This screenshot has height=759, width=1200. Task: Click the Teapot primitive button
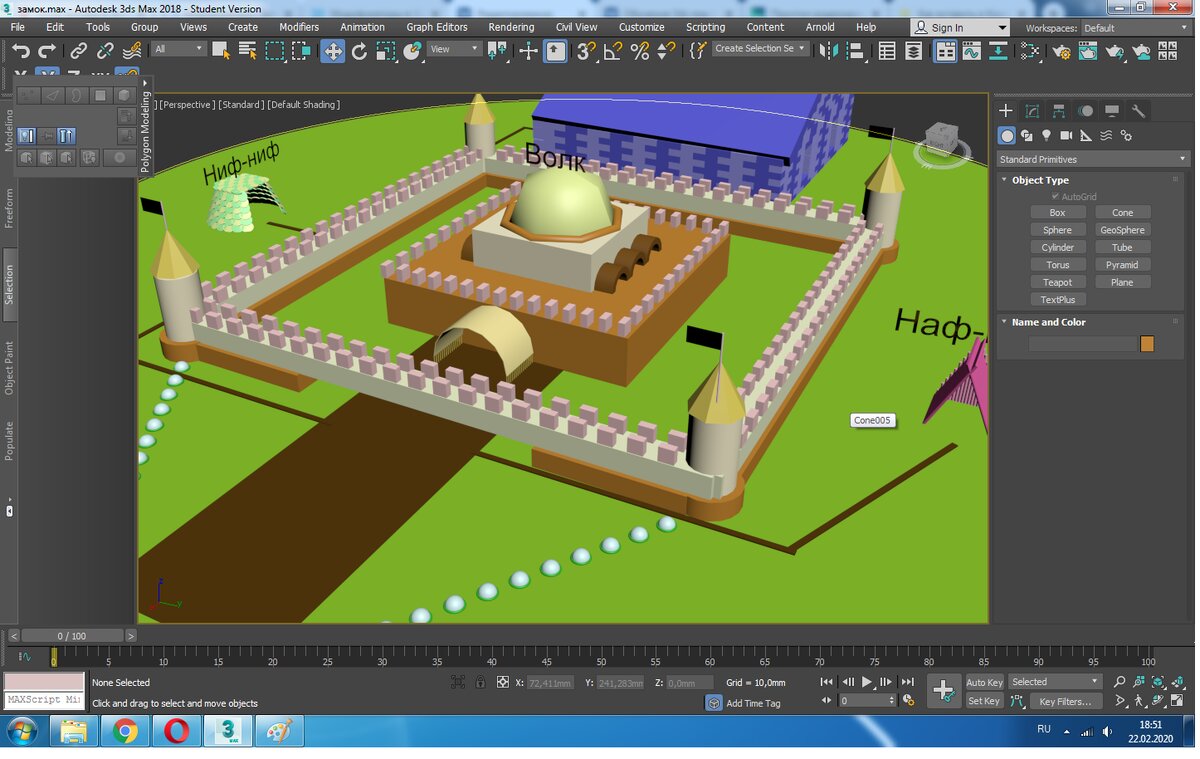click(x=1057, y=282)
